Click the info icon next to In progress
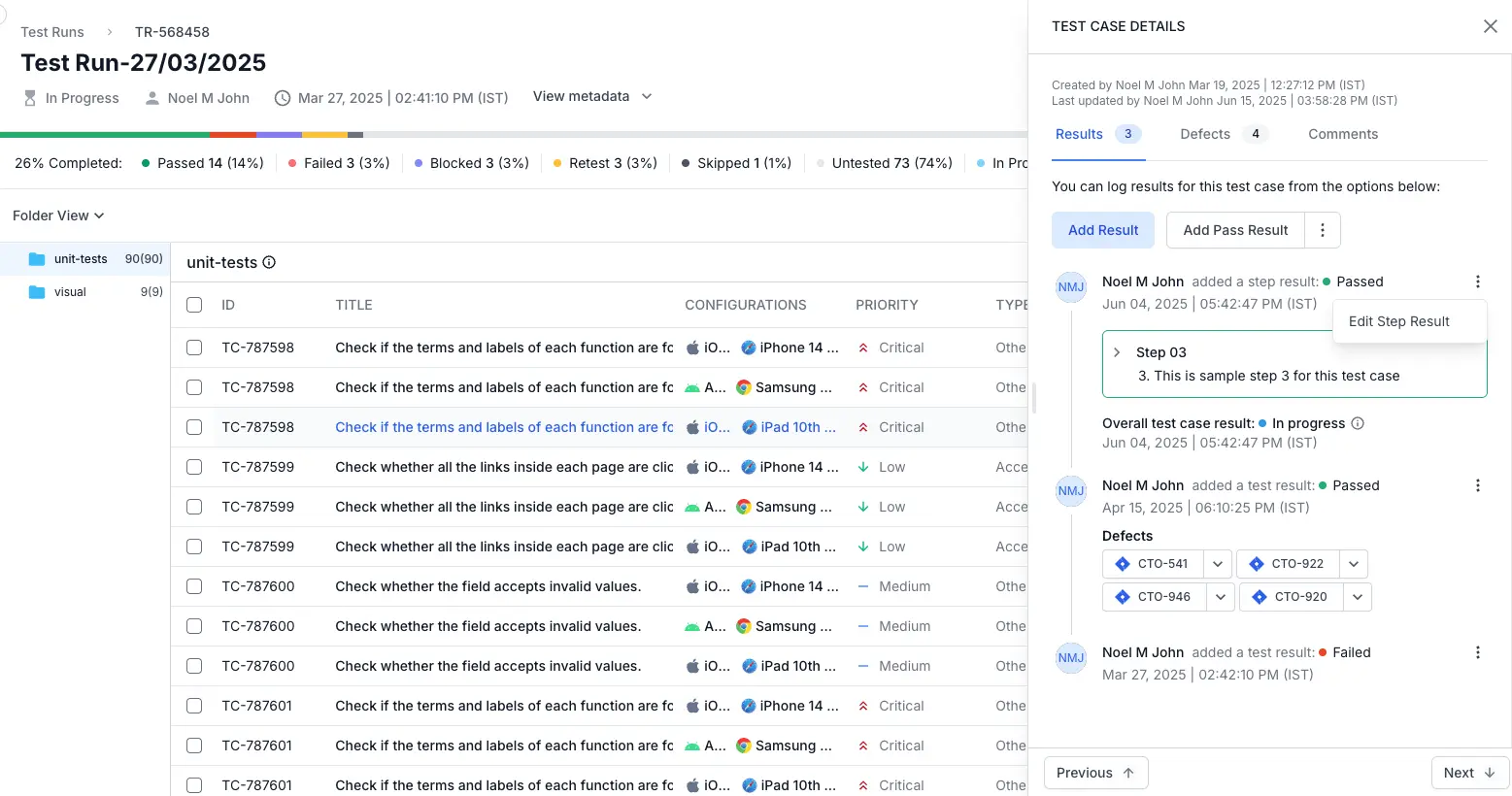The image size is (1512, 796). pyautogui.click(x=1358, y=423)
